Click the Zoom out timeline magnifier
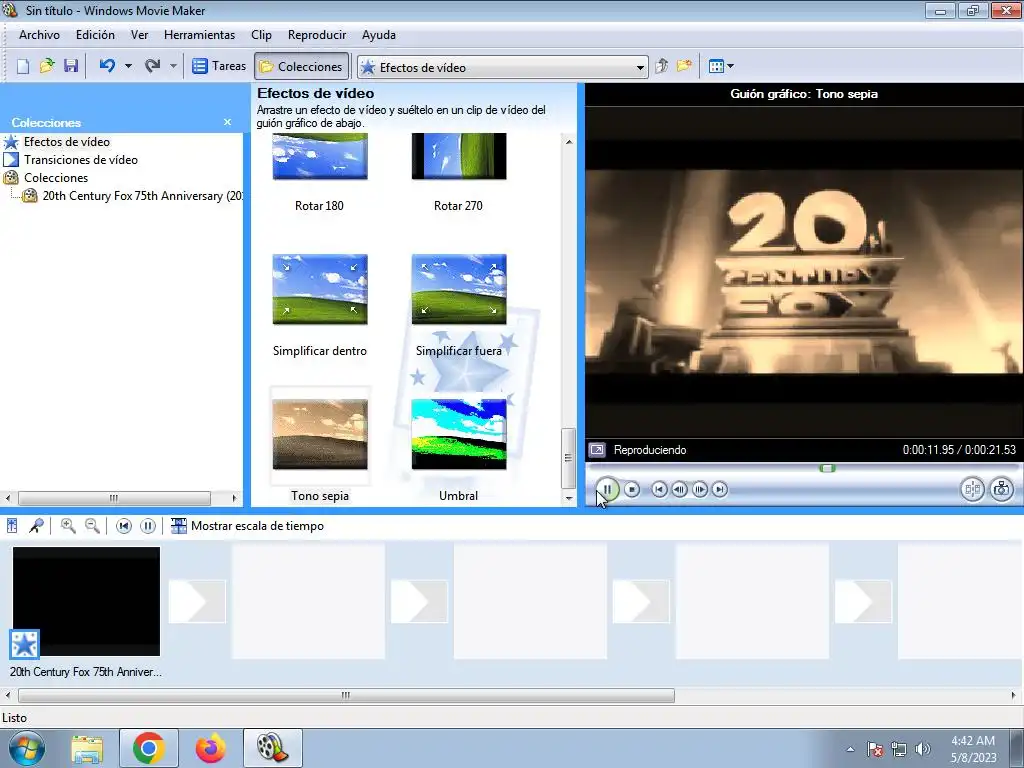1024x768 pixels. pyautogui.click(x=92, y=526)
